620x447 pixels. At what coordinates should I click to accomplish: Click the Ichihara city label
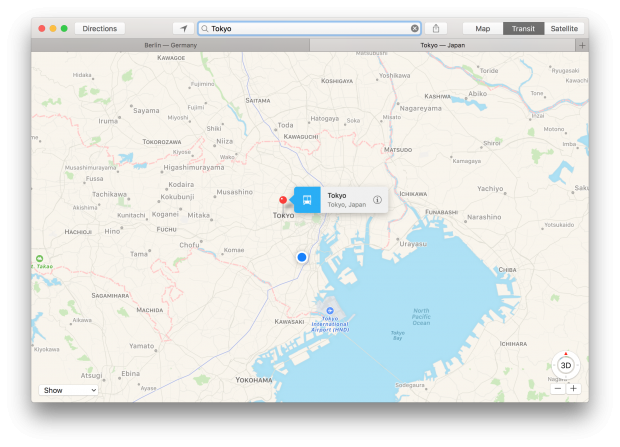point(513,344)
